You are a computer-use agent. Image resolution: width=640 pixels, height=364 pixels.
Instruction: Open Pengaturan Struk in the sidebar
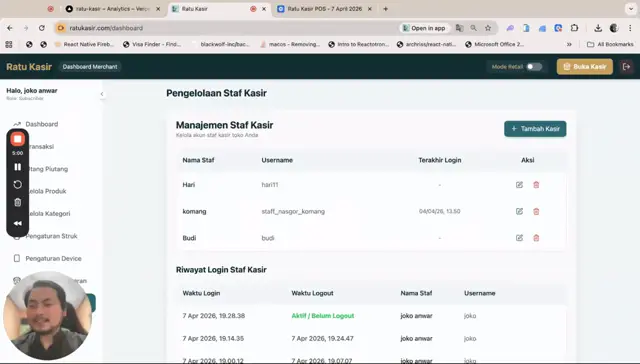coord(51,236)
